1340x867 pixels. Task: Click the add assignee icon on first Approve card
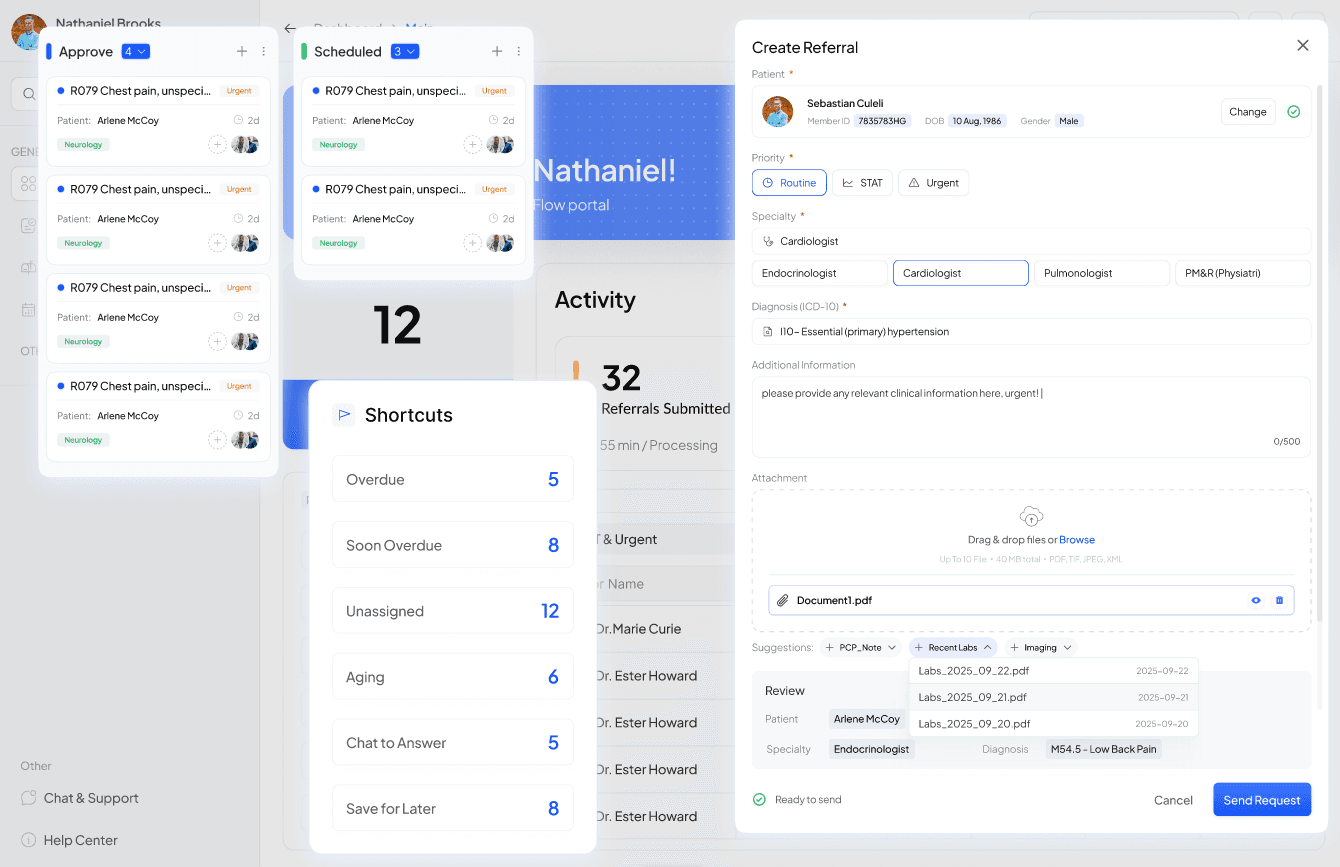(x=217, y=144)
